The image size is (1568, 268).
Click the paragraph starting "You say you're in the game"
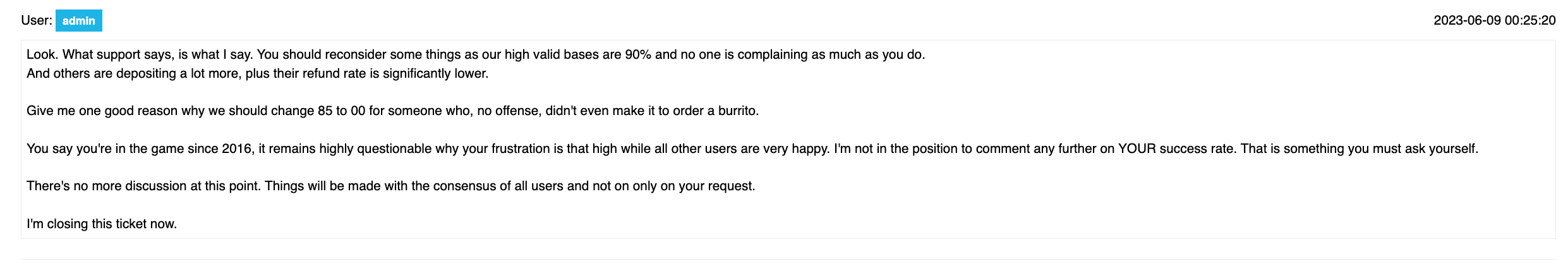(752, 149)
